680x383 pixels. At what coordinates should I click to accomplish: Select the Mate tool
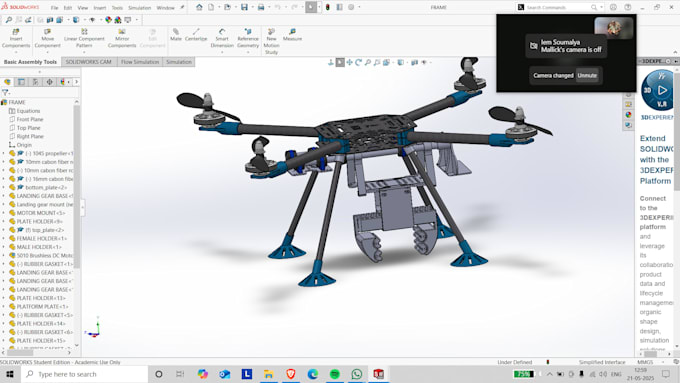pos(176,35)
